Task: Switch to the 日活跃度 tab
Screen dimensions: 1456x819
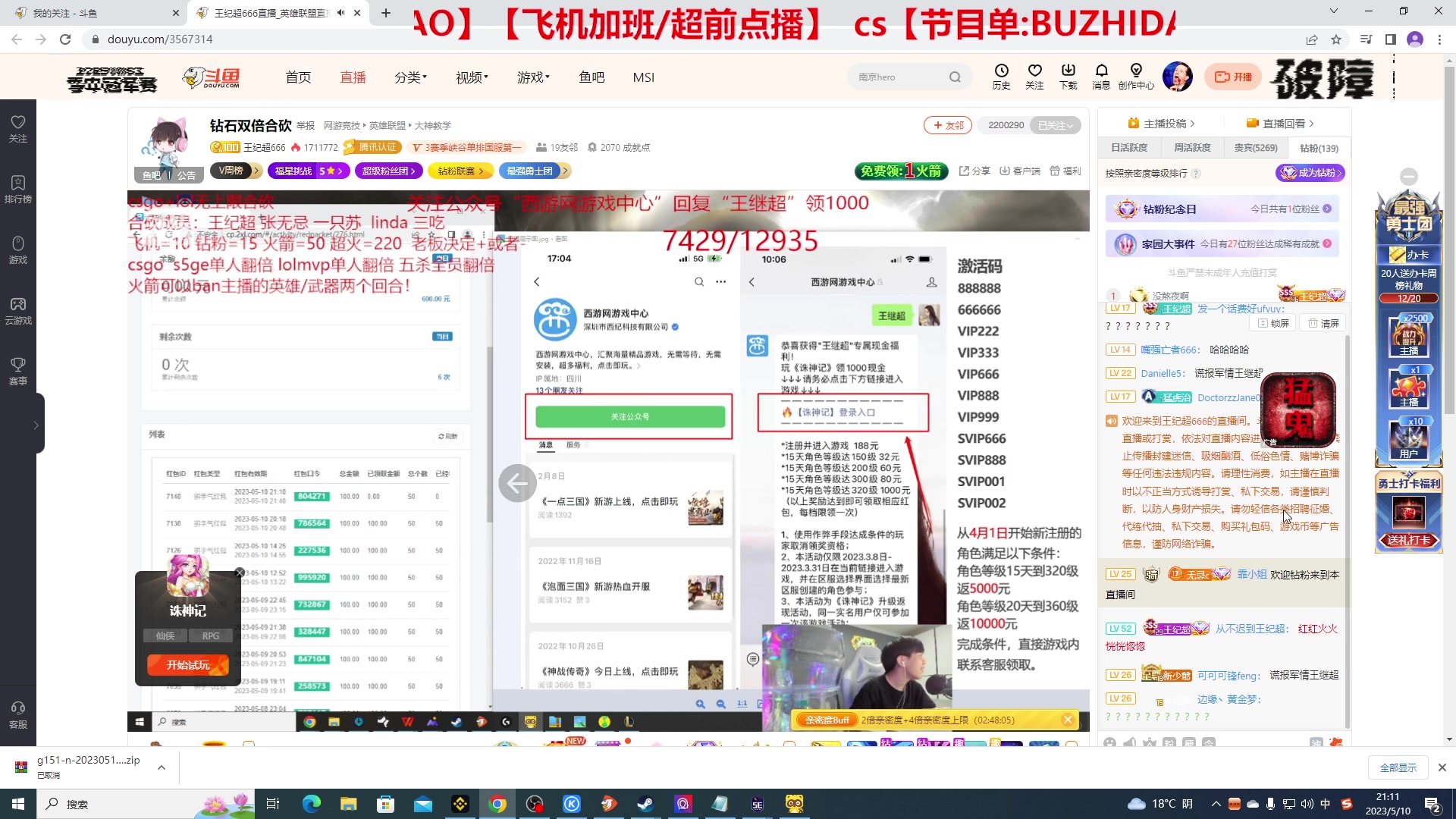Action: pyautogui.click(x=1129, y=148)
